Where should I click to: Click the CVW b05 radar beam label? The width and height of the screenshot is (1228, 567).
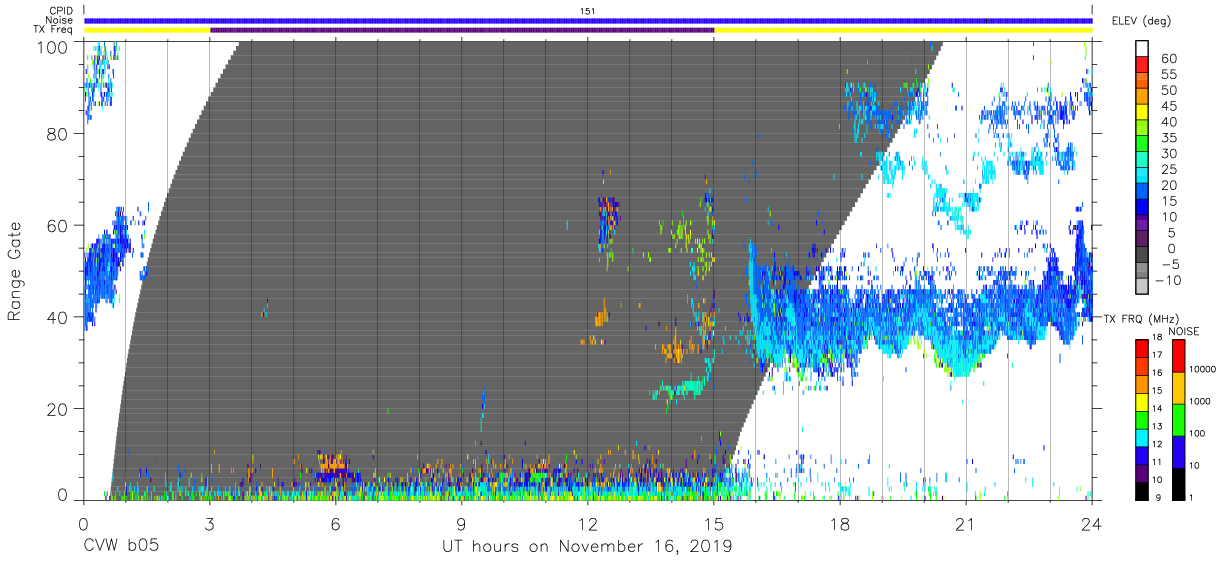tap(120, 547)
